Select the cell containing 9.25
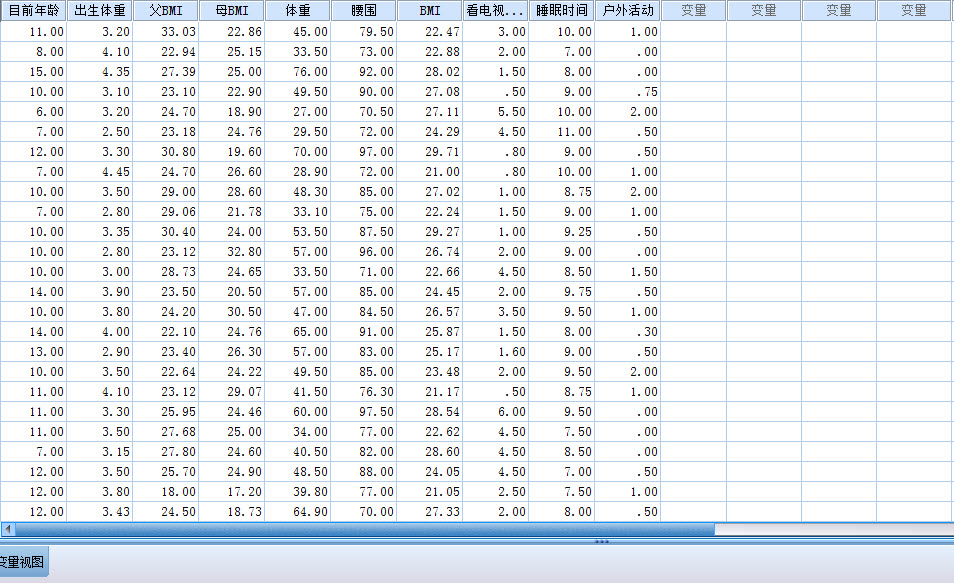The width and height of the screenshot is (954, 583). pos(562,232)
